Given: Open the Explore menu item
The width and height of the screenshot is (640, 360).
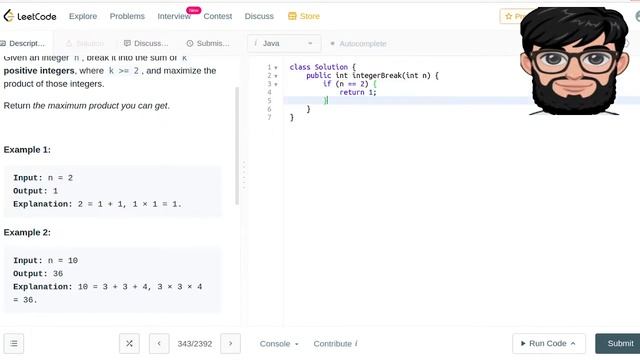Looking at the screenshot, I should pos(83,16).
